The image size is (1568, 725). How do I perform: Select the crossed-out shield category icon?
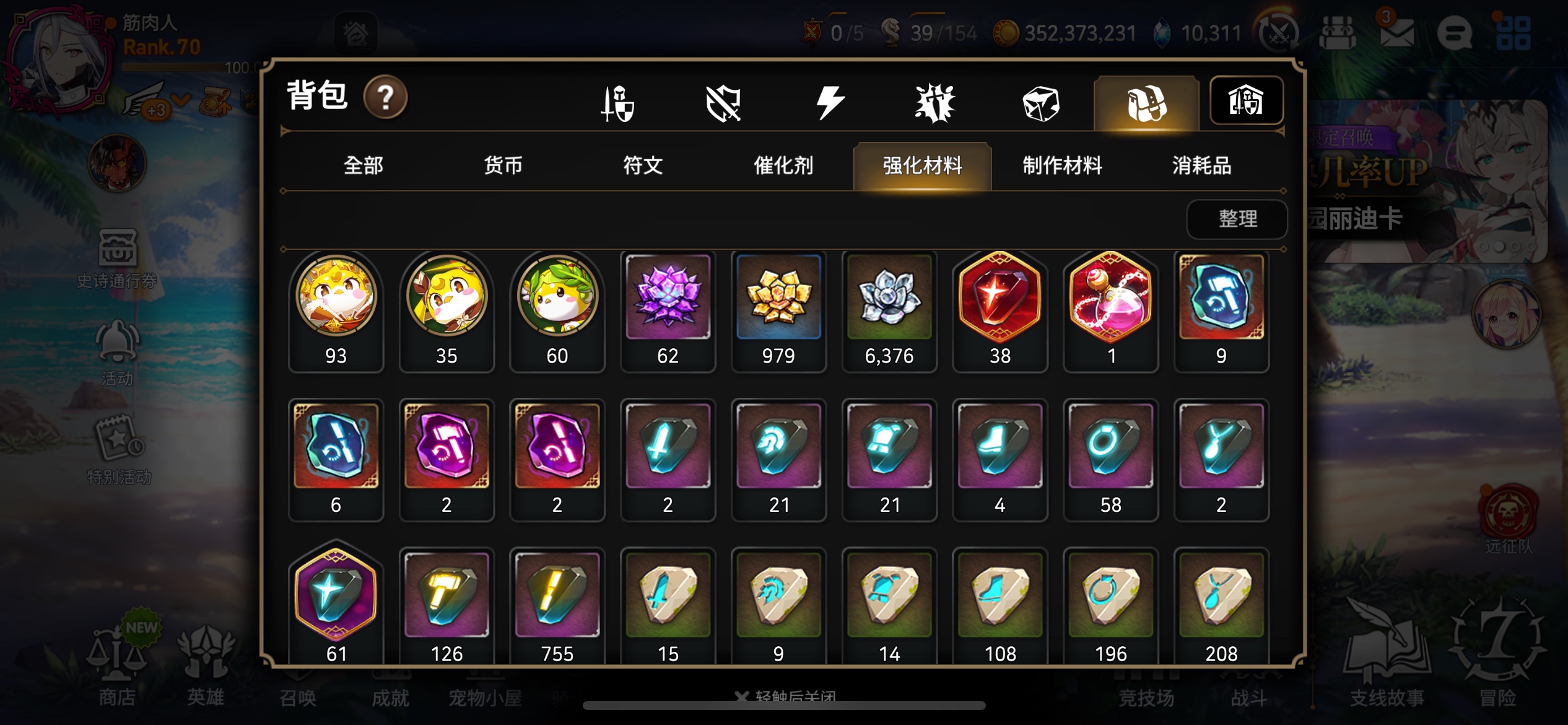(723, 103)
